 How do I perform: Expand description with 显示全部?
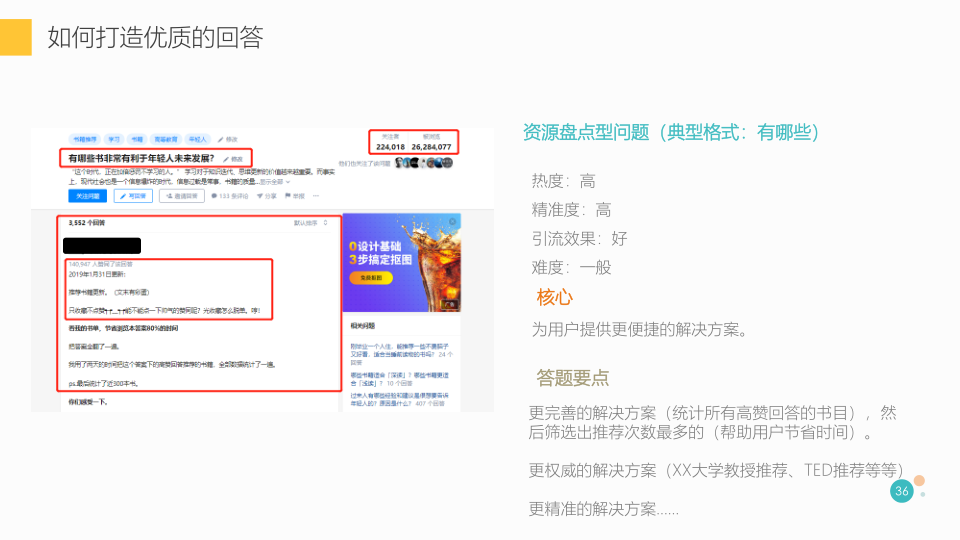[275, 182]
